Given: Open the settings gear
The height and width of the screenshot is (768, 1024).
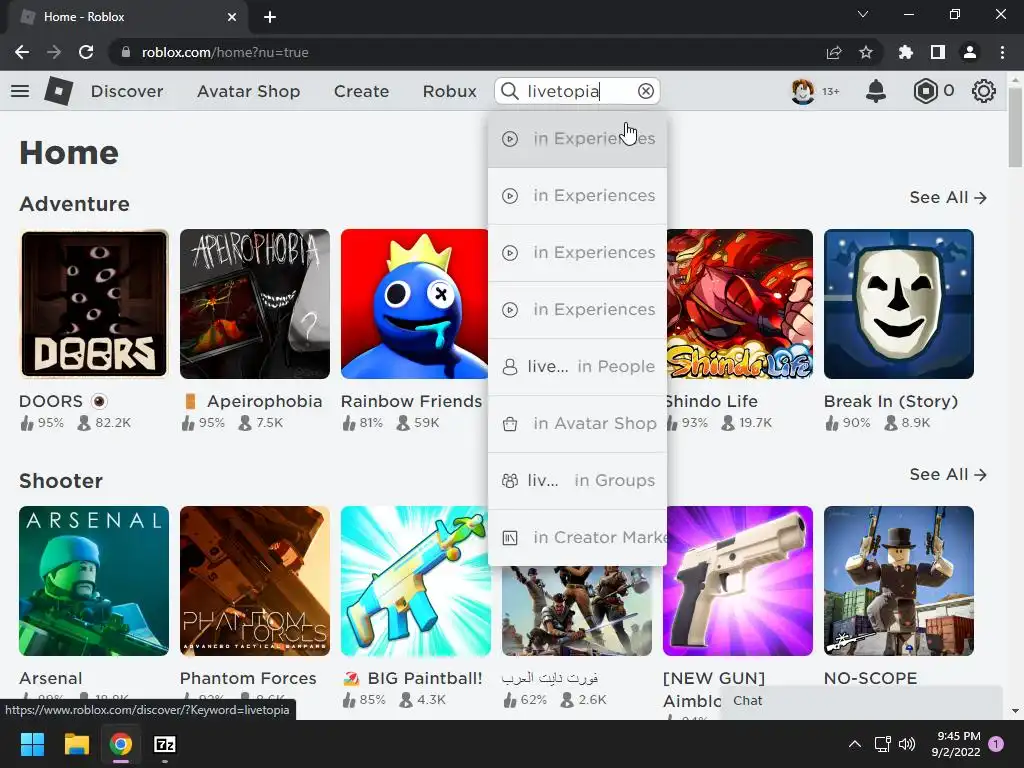Looking at the screenshot, I should tap(983, 91).
